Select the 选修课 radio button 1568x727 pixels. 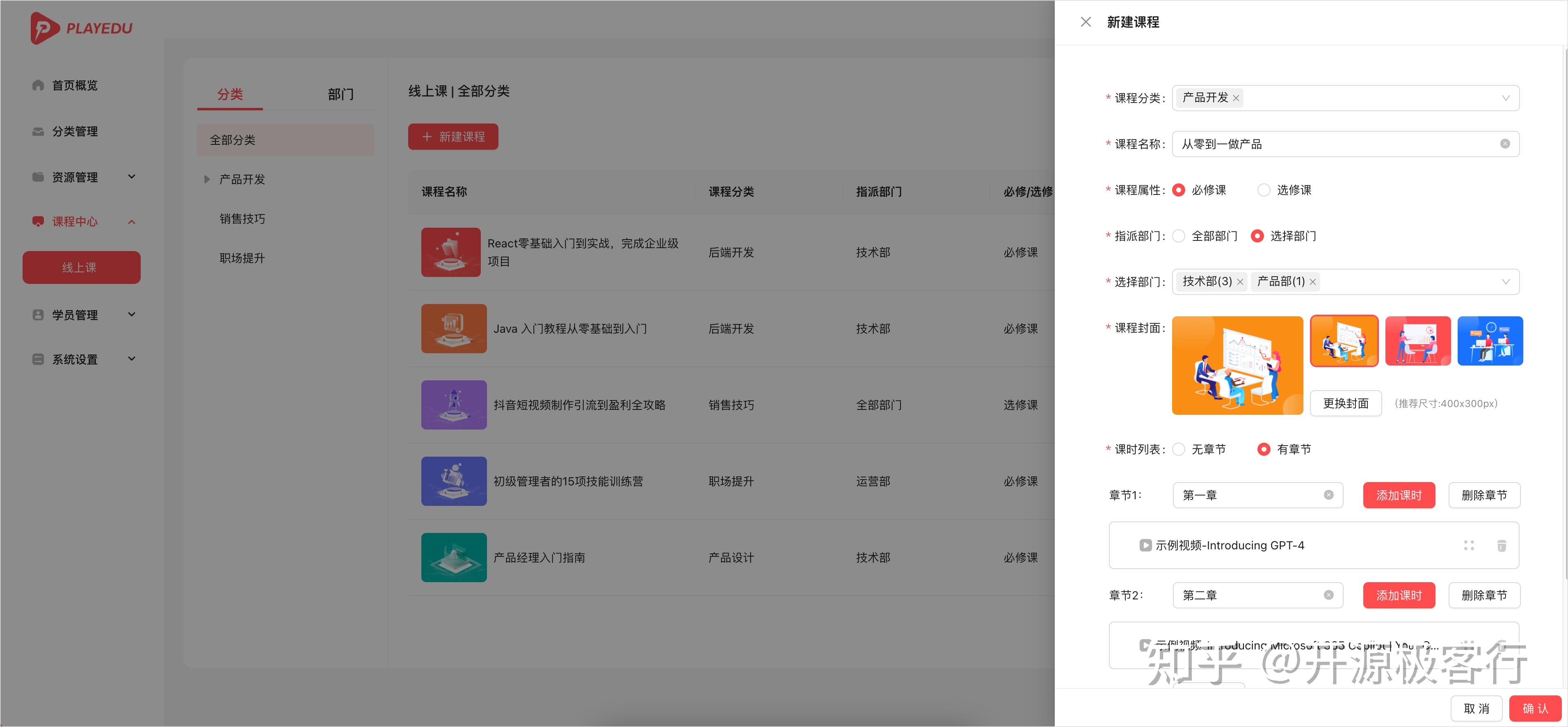point(1264,190)
